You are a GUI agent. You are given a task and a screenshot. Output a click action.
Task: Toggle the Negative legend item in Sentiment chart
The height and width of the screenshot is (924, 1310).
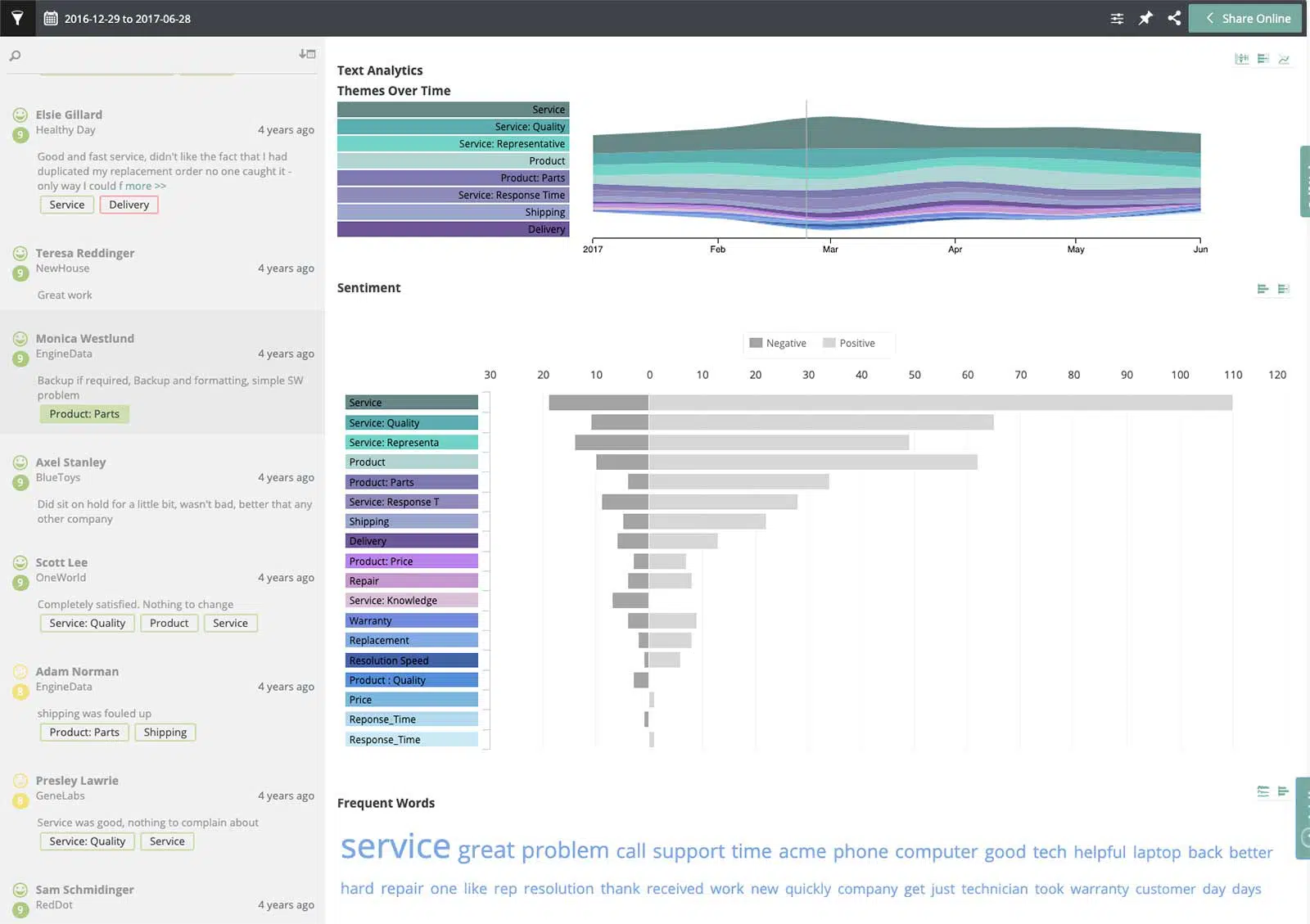pos(778,343)
